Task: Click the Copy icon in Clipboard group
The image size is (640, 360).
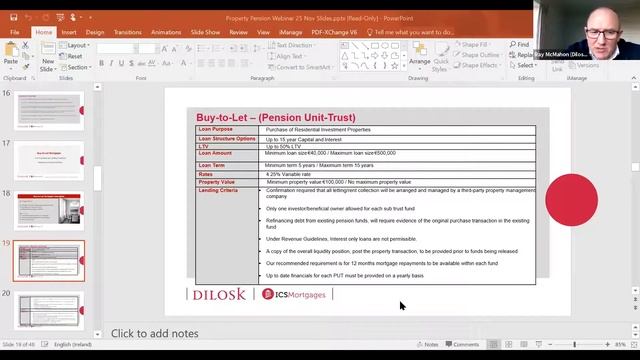Action: [x=25, y=56]
